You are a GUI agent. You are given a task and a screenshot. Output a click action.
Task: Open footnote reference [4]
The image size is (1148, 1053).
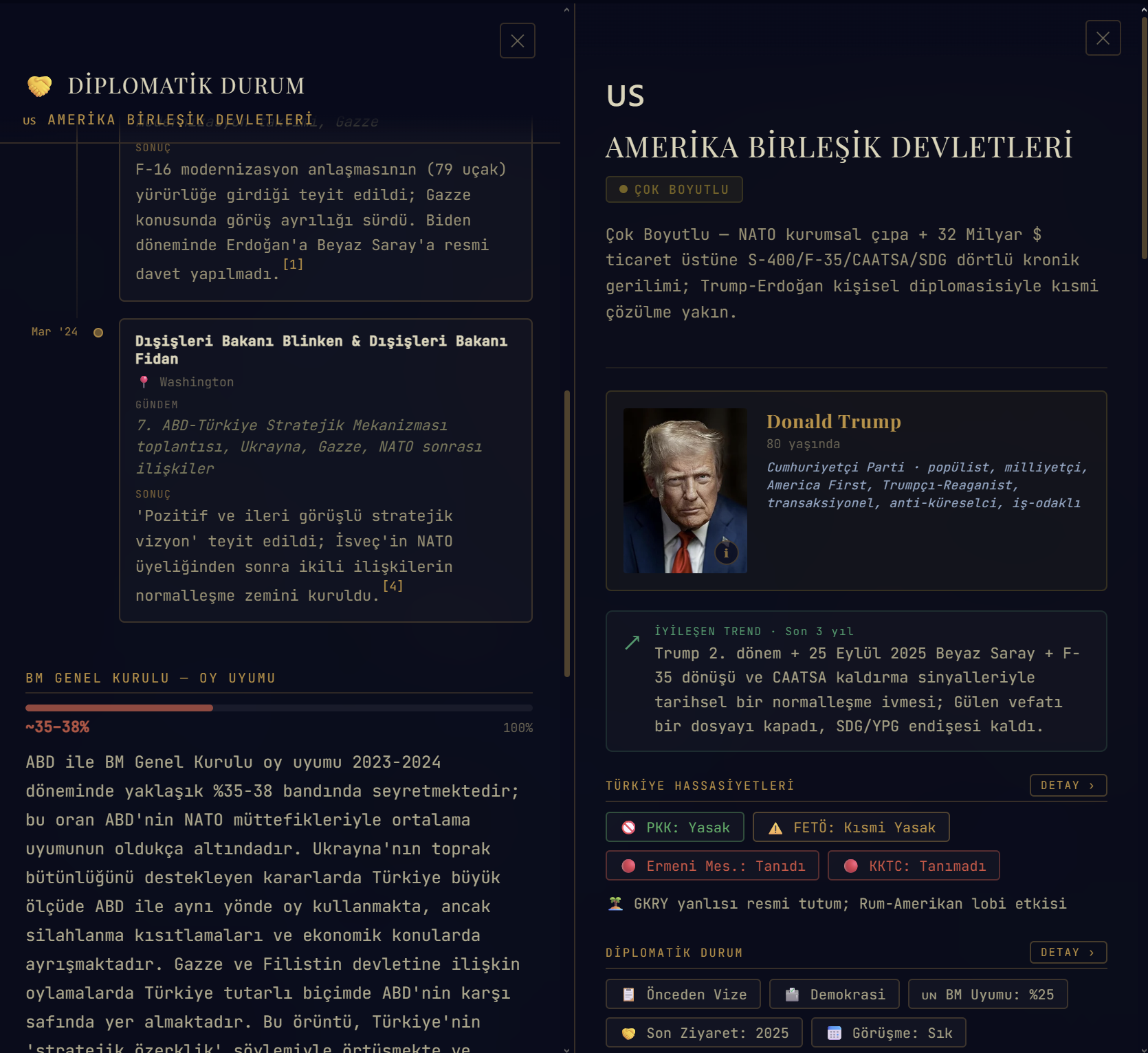click(393, 586)
